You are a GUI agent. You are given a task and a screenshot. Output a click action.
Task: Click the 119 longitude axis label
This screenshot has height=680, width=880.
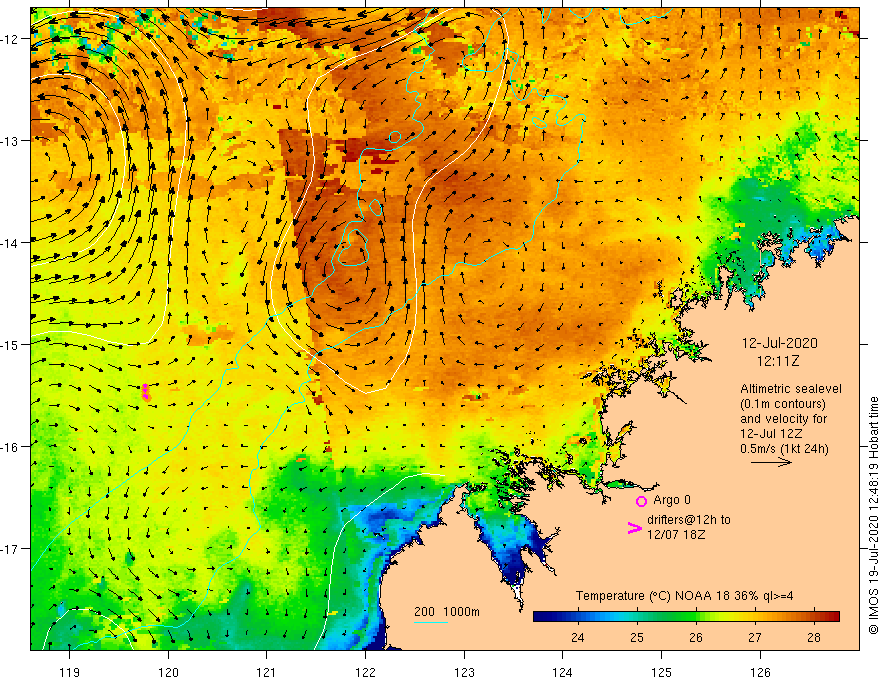[70, 672]
